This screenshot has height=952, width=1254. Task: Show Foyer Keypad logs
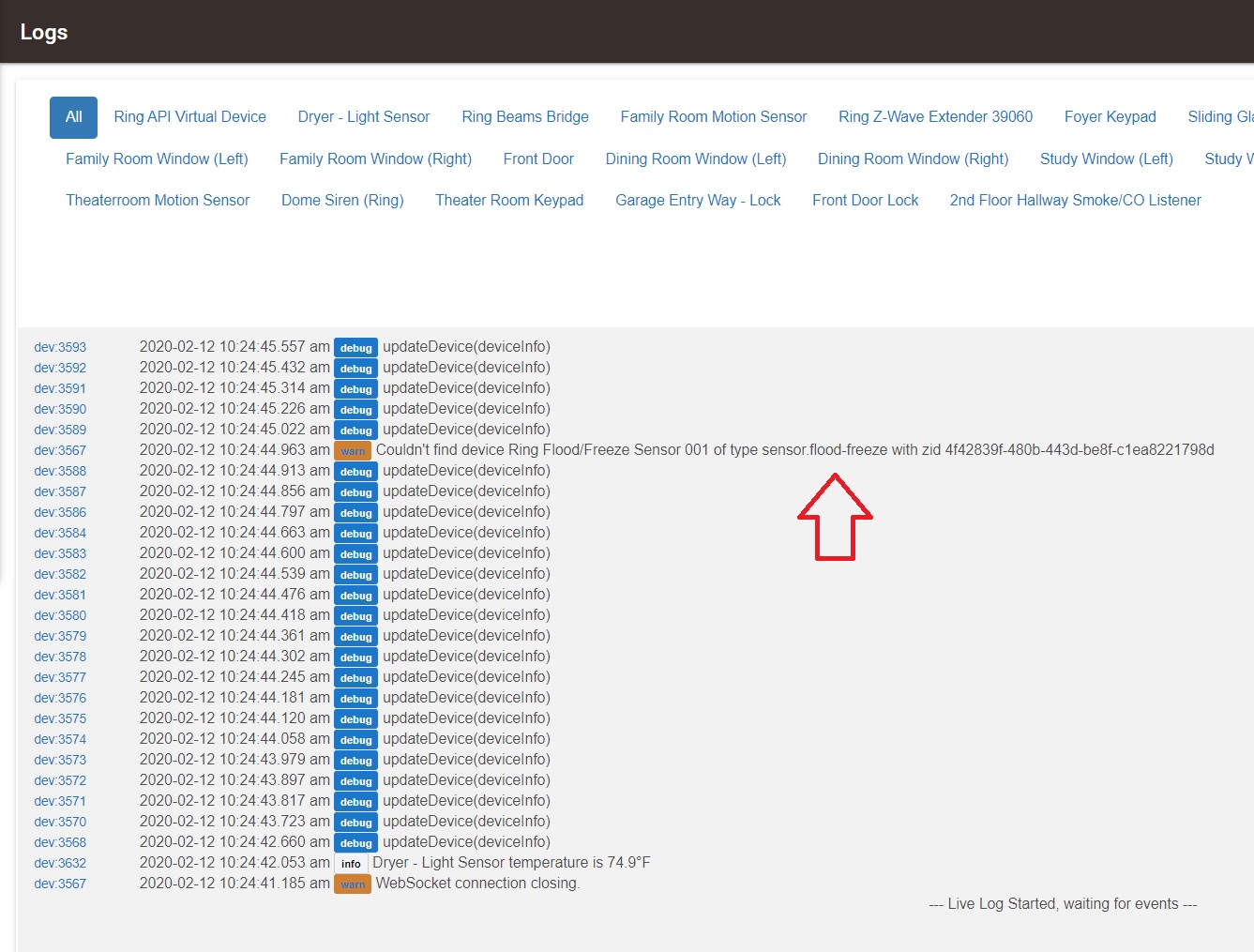click(1110, 117)
